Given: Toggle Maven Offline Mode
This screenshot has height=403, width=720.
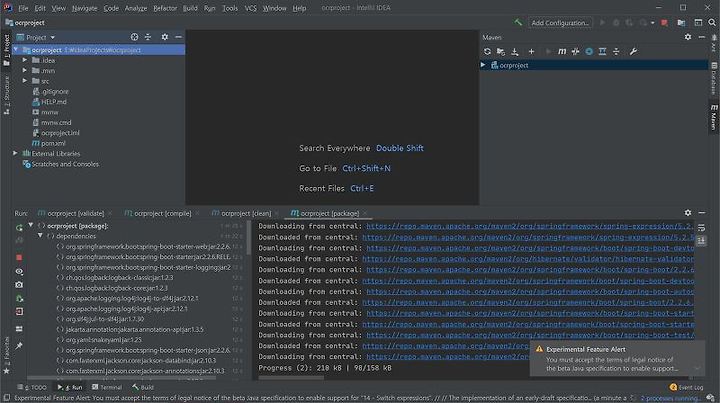Looking at the screenshot, I should click(x=575, y=51).
